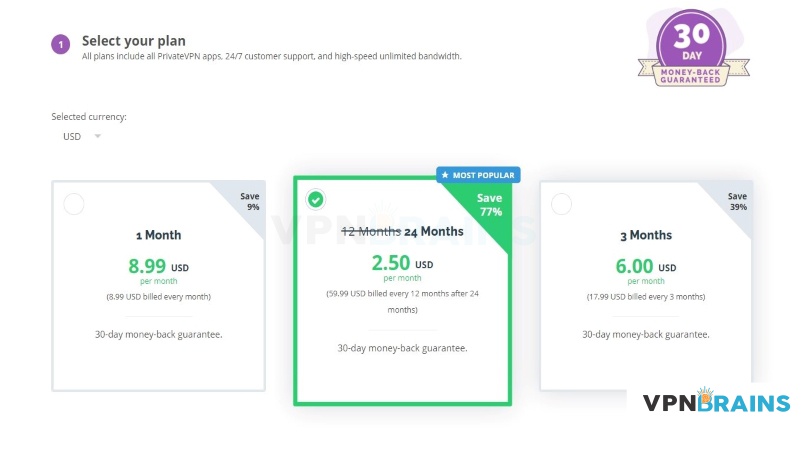Click the 24 Months plan title

[402, 232]
